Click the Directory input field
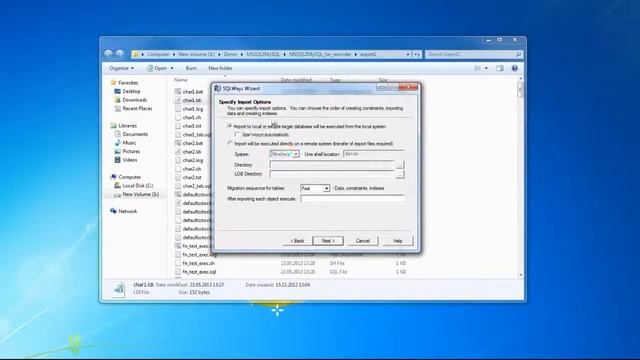This screenshot has height=360, width=640. coord(332,164)
